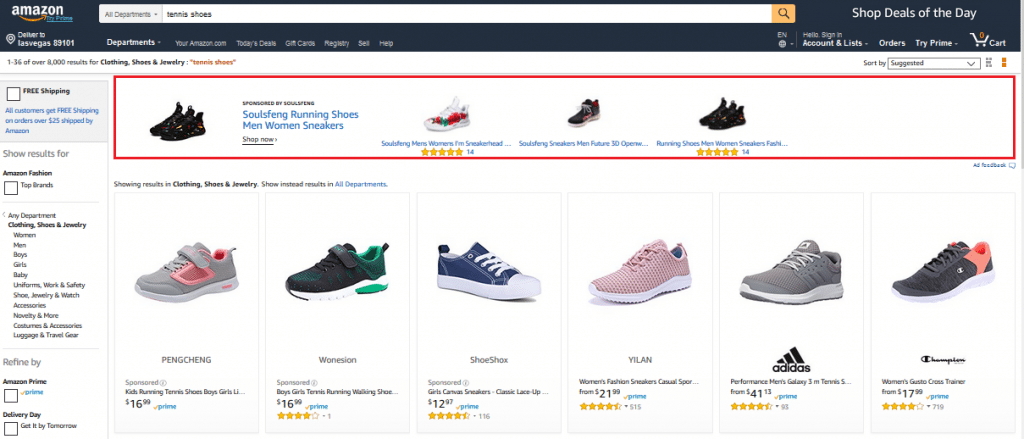1024x439 pixels.
Task: Enable the FREE Shipping checkbox
Action: pos(12,94)
